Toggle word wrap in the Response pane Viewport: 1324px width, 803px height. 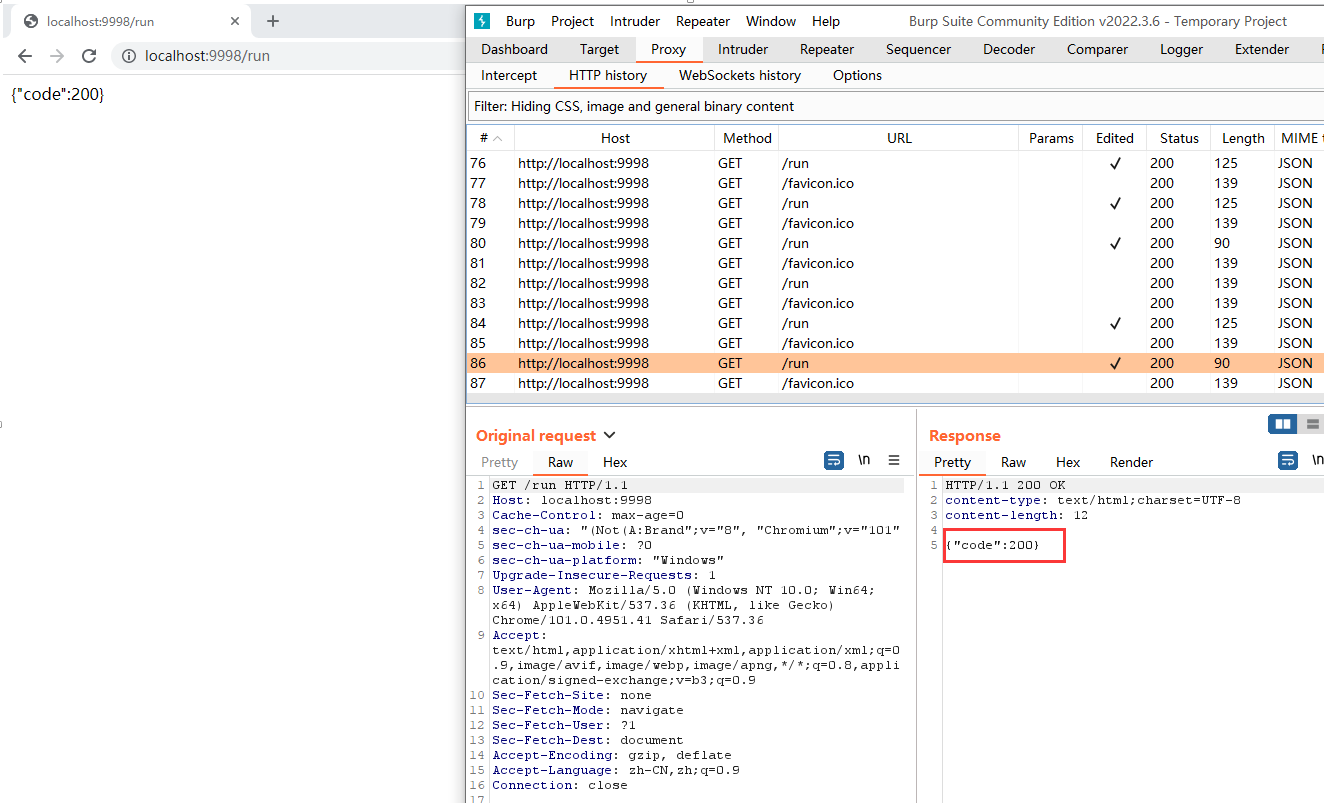(x=1288, y=461)
